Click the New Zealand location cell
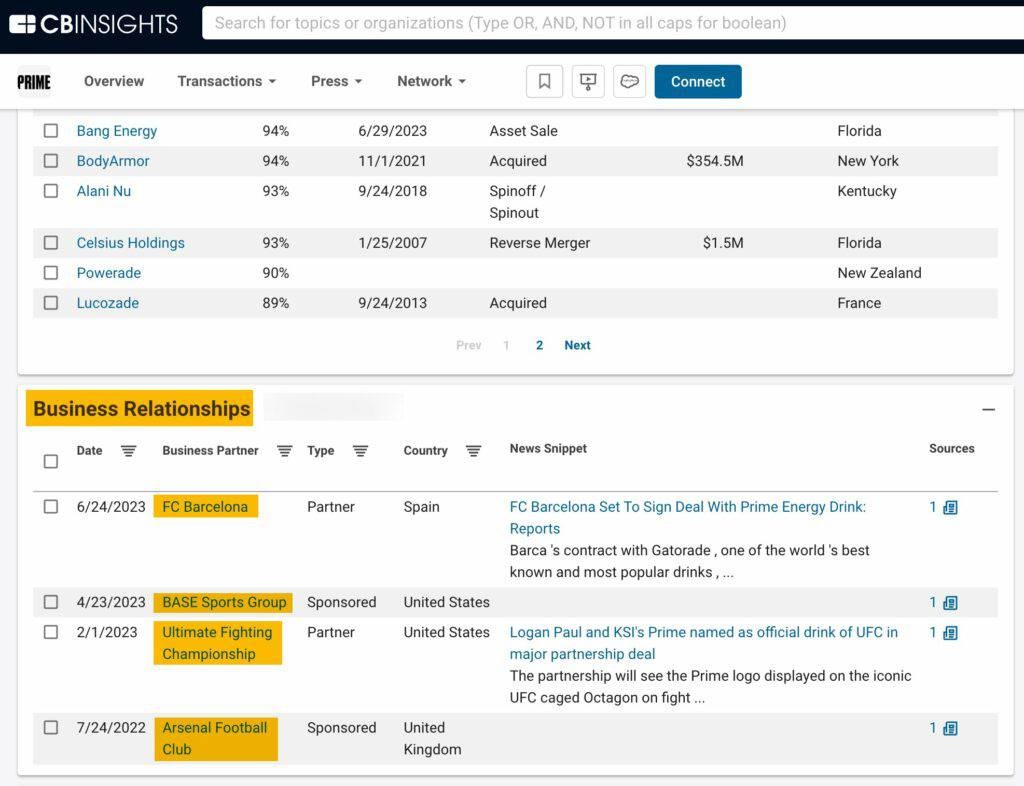The image size is (1024, 786). (879, 273)
